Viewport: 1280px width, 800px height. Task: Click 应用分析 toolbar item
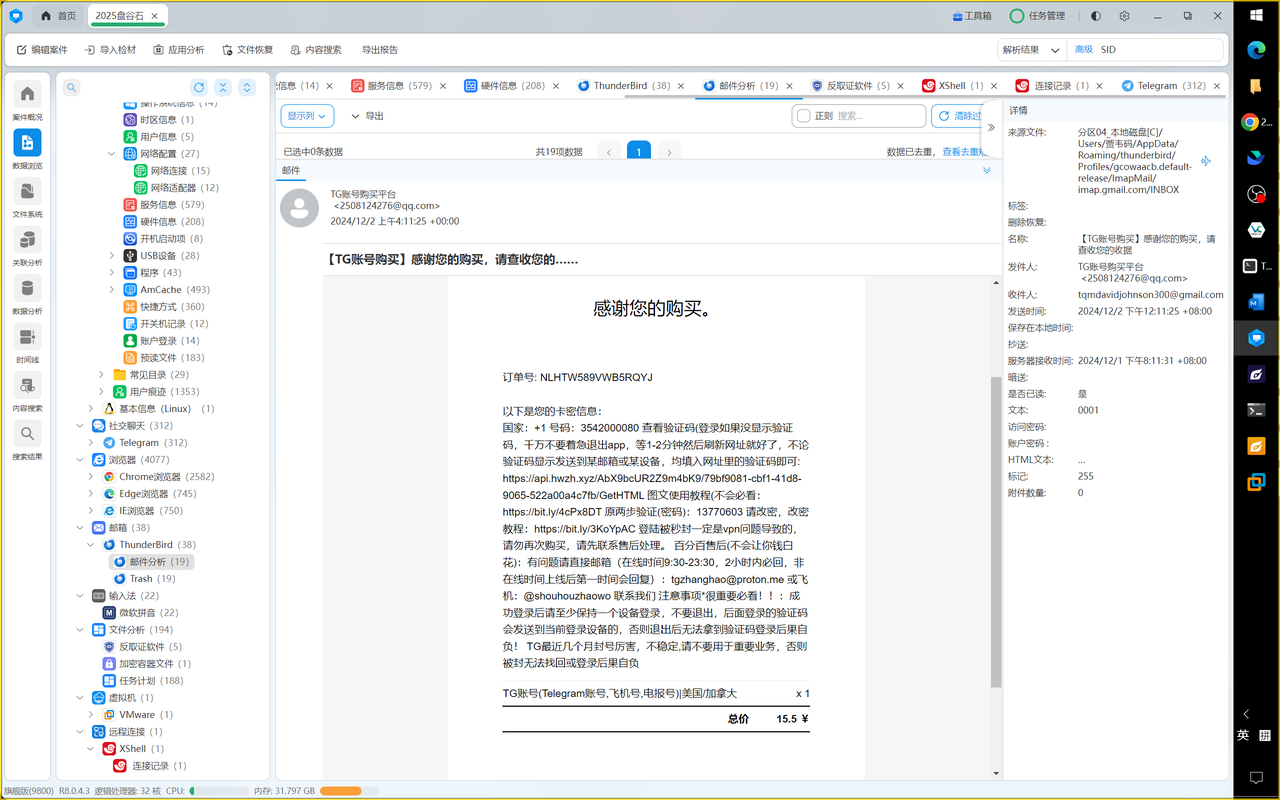[x=178, y=50]
